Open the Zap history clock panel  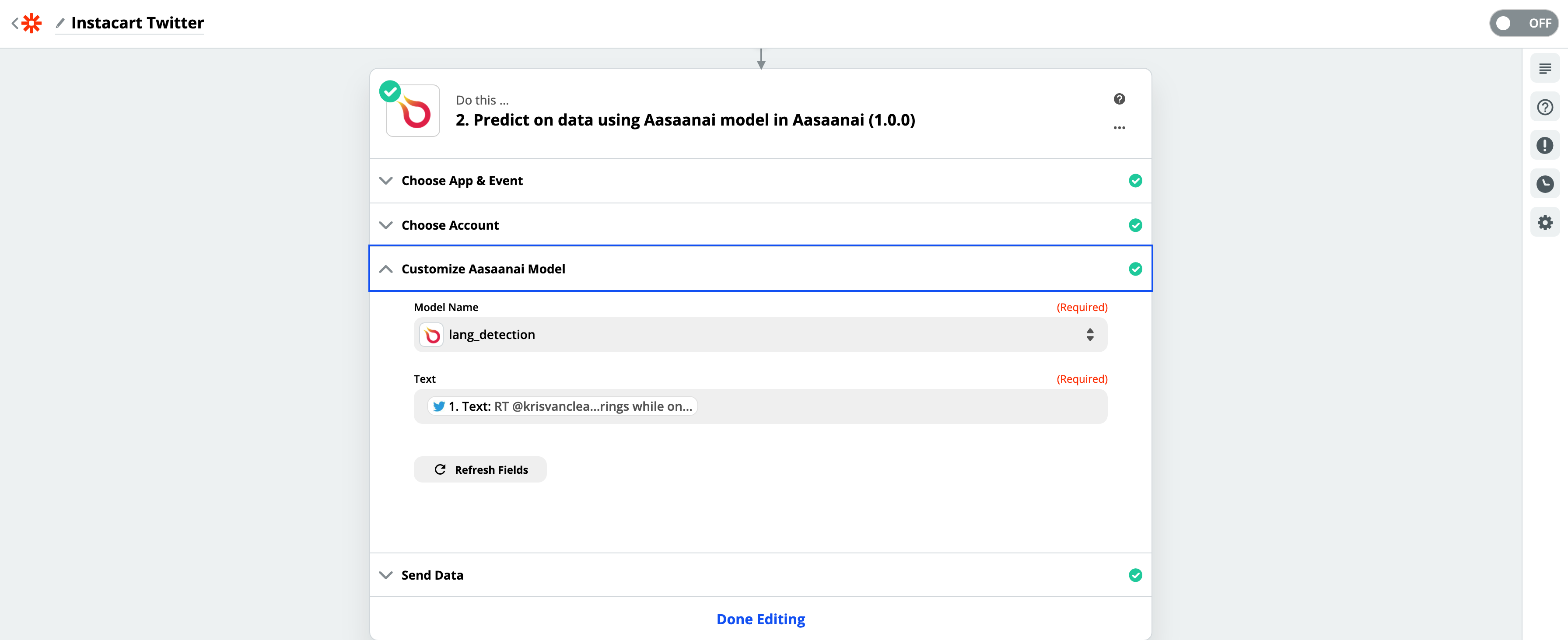point(1545,184)
